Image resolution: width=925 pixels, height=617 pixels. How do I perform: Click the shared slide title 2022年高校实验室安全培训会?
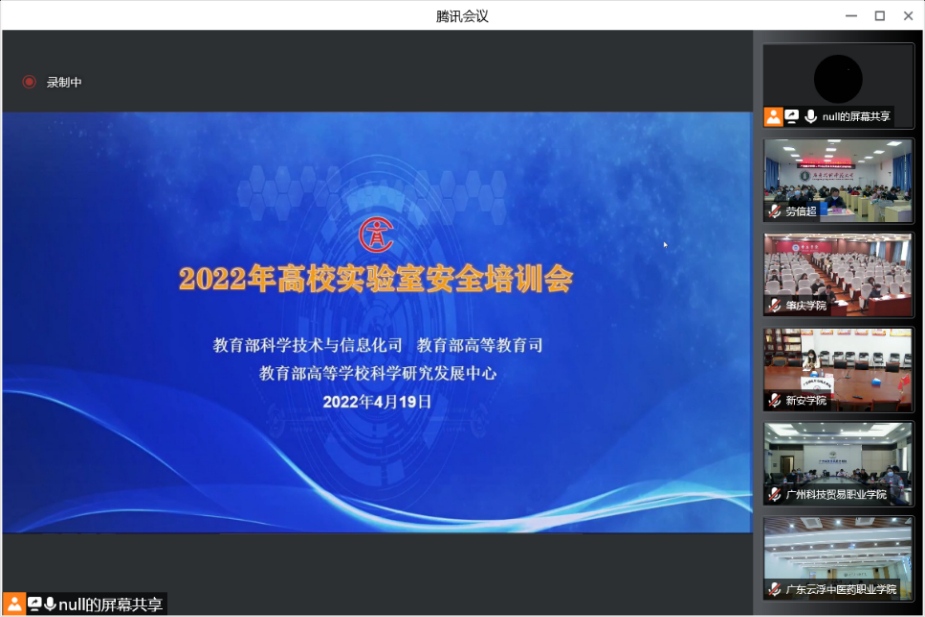[376, 279]
